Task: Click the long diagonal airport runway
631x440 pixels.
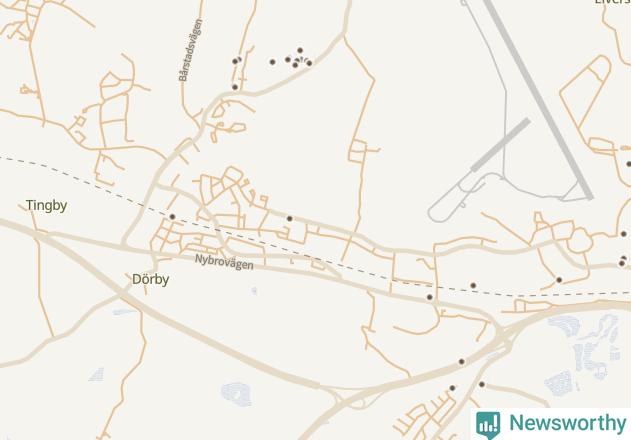Action: [538, 99]
